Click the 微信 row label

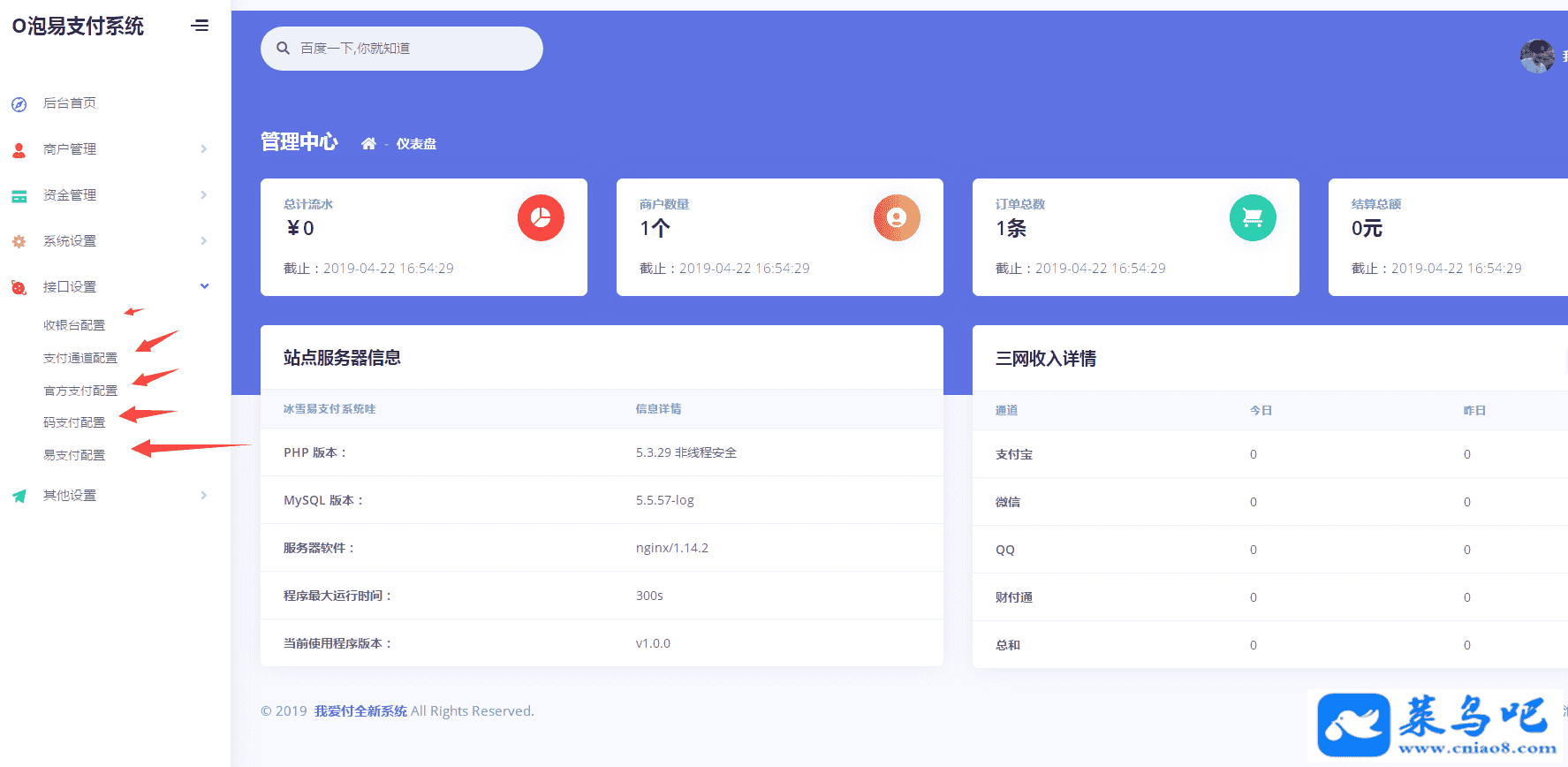pos(1008,502)
